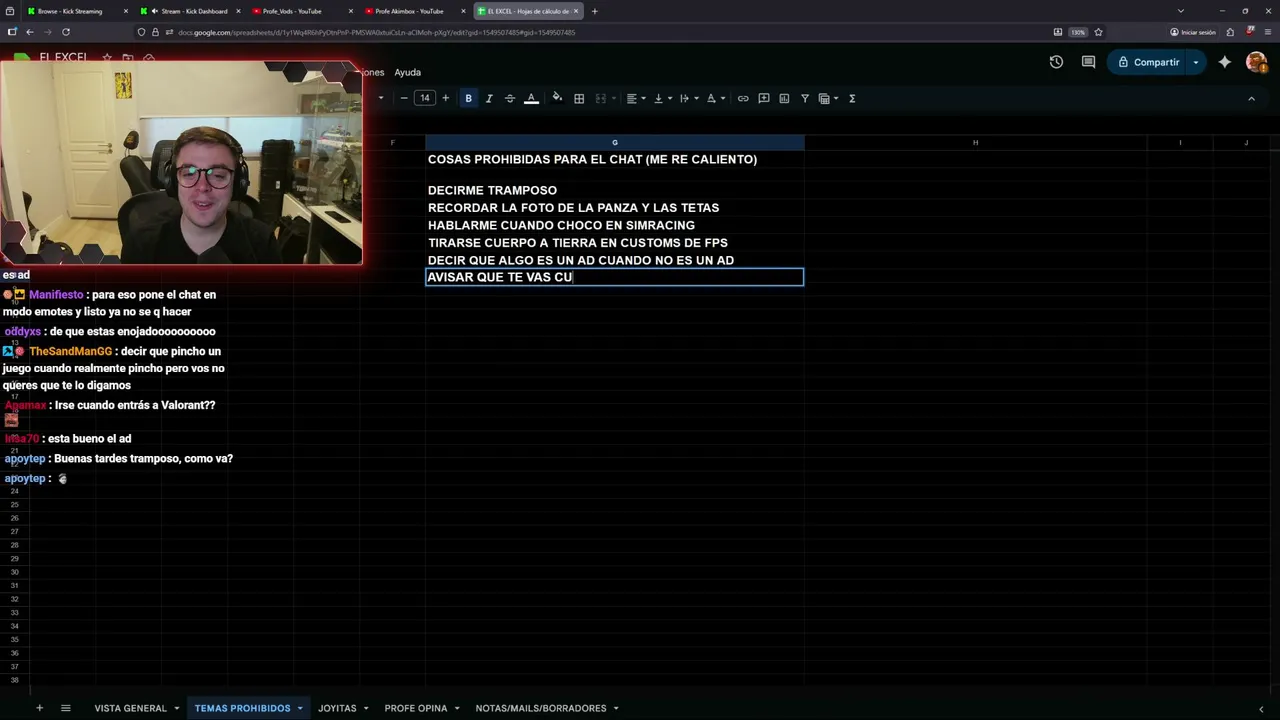1280x720 pixels.
Task: Expand VISTA GENERAL tab dropdown arrow
Action: (x=177, y=708)
